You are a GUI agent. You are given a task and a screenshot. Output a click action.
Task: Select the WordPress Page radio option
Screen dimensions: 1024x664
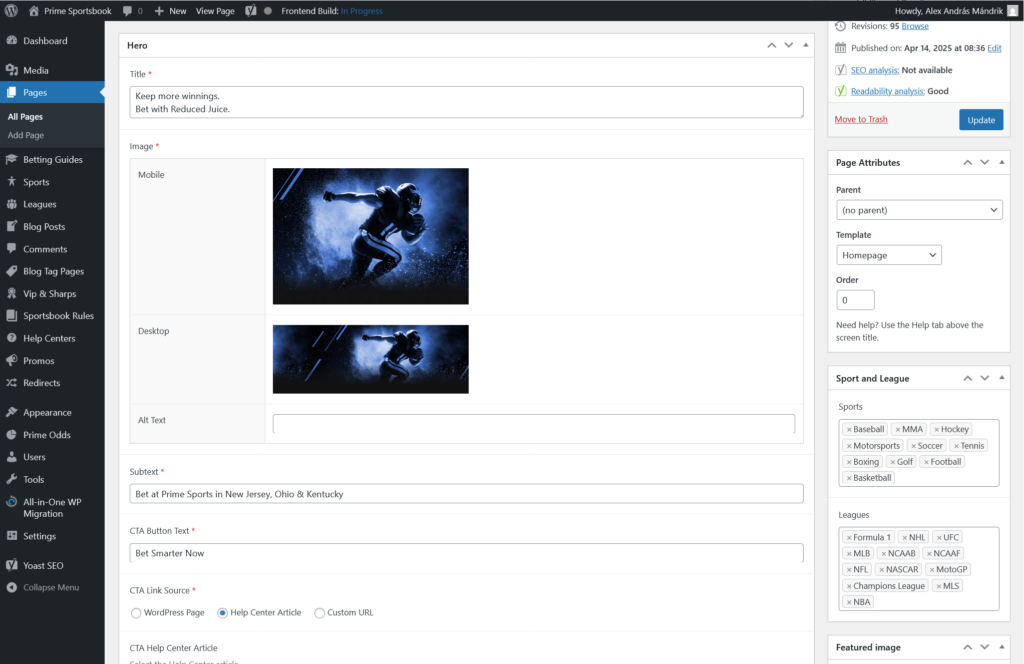point(136,612)
